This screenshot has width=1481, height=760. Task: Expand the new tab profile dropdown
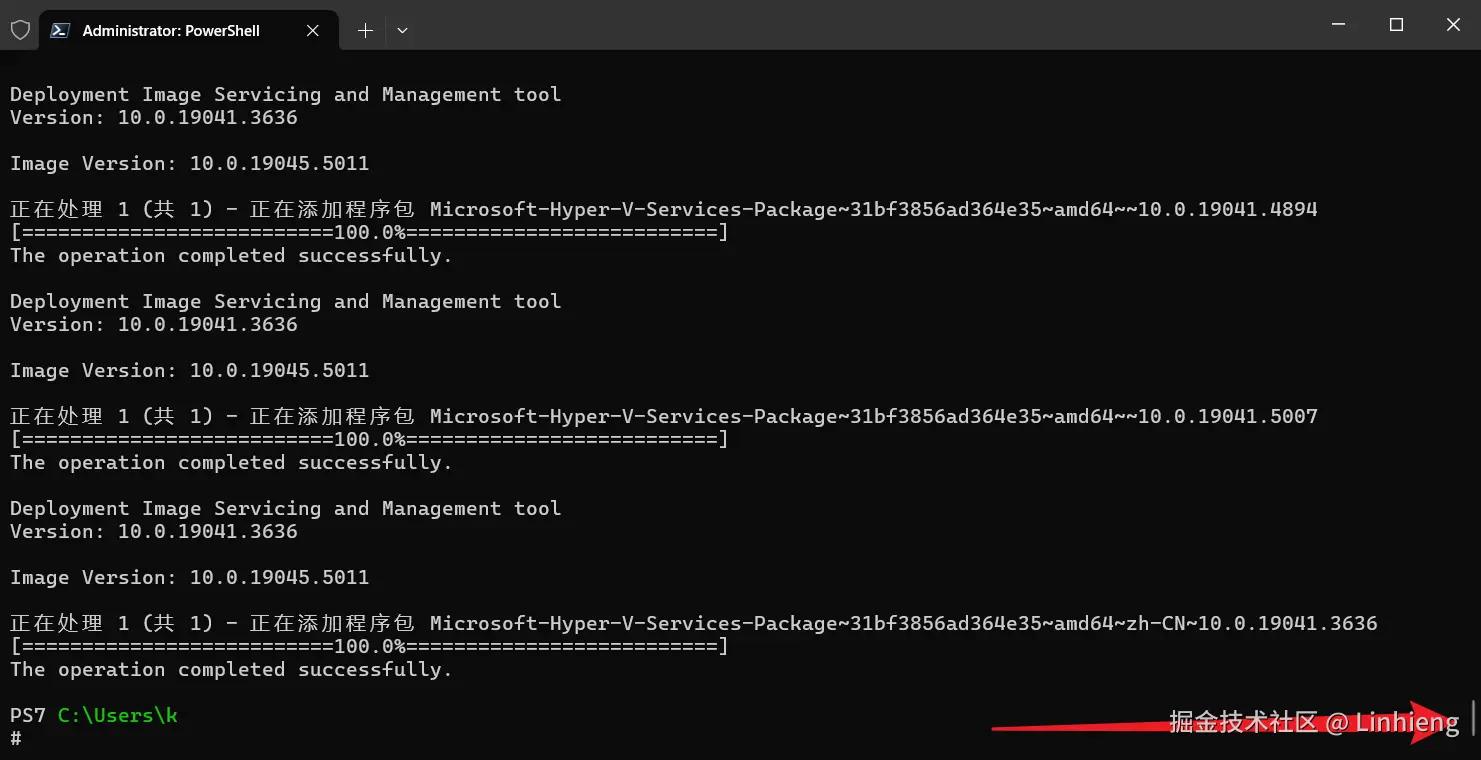tap(402, 30)
